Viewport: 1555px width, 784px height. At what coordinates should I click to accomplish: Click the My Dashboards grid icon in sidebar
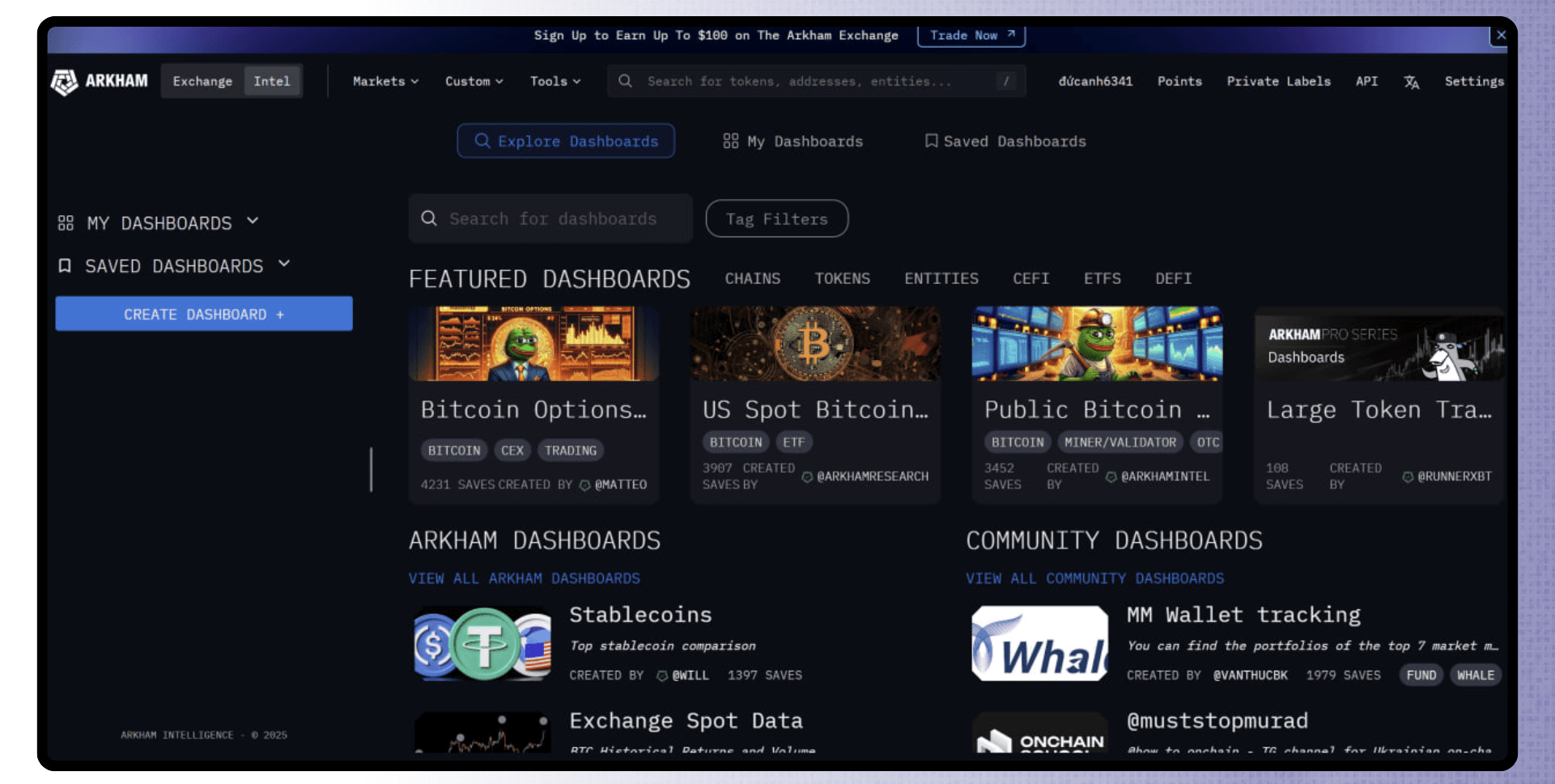(66, 222)
